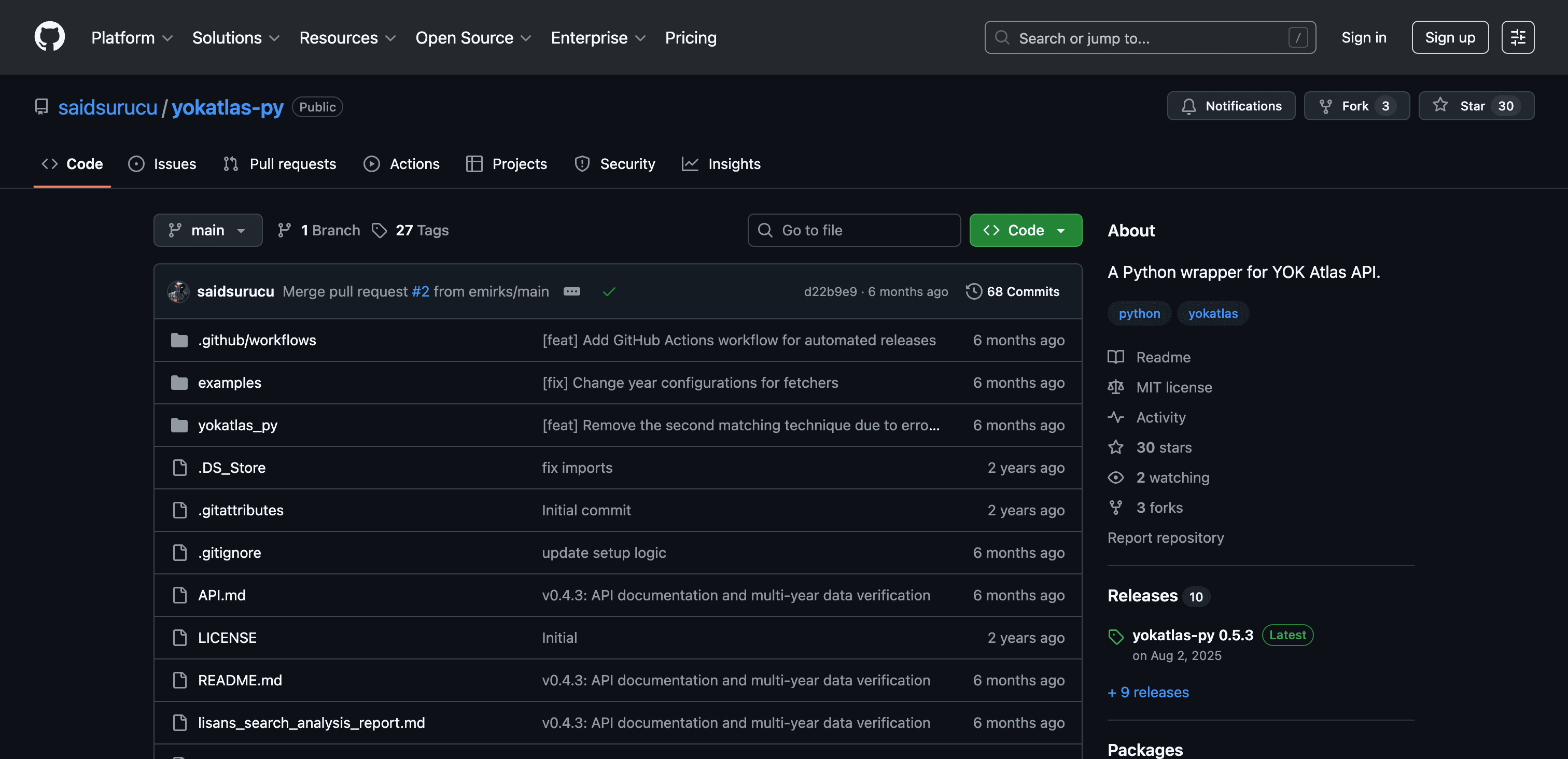Click the python topic tag
This screenshot has width=1568, height=759.
[1139, 314]
